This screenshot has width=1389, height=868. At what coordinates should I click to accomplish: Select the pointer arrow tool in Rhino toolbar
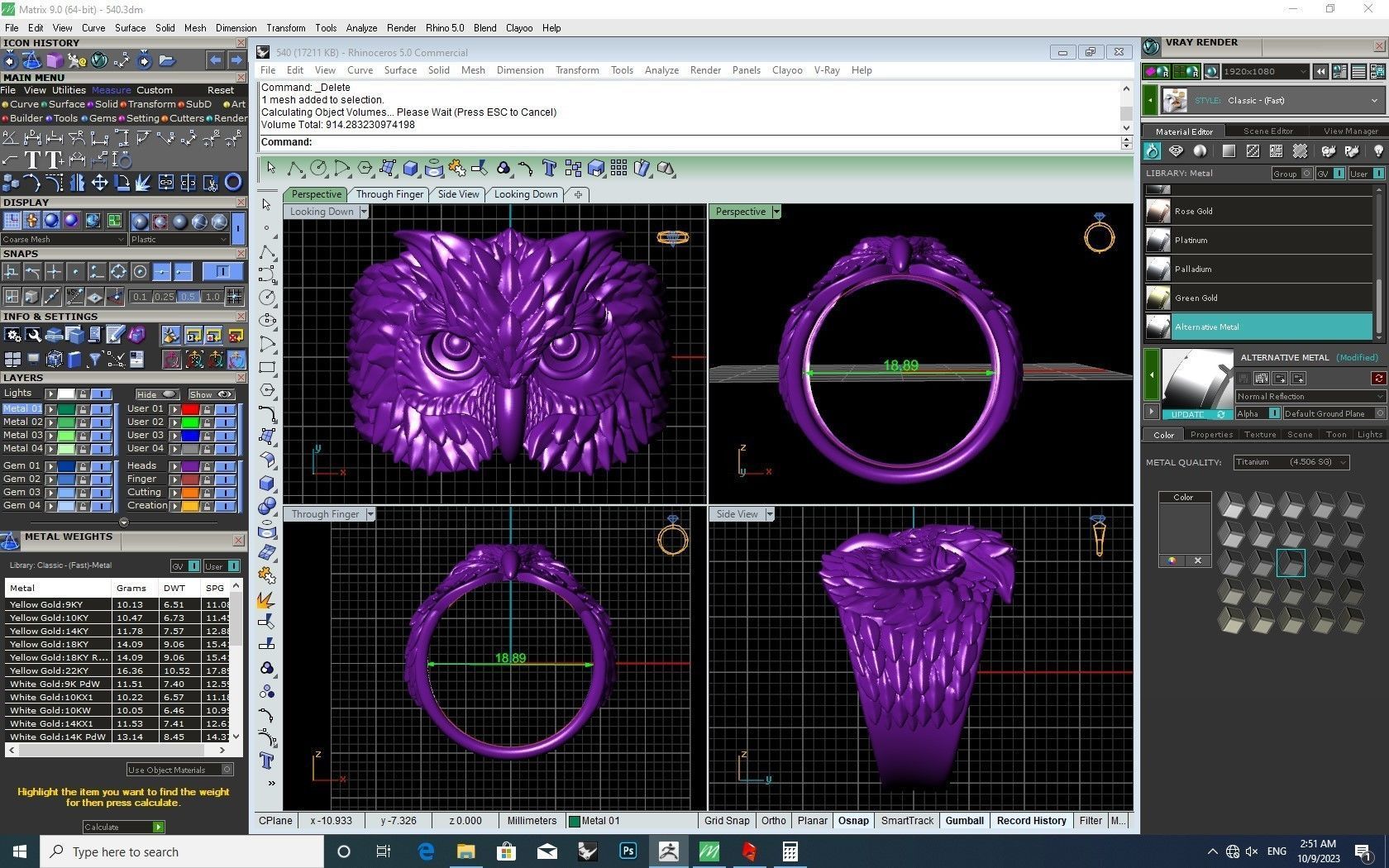pos(271,168)
